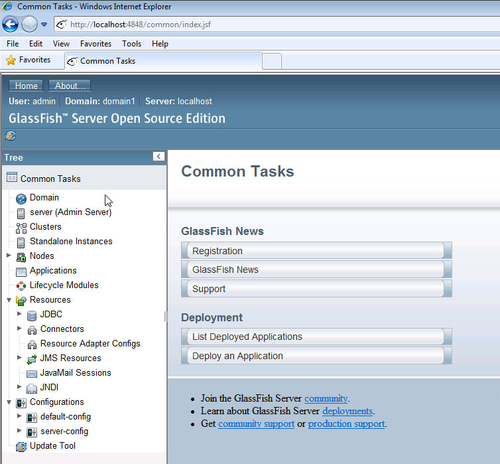
Task: Open Applications in the tree
Action: [x=53, y=270]
